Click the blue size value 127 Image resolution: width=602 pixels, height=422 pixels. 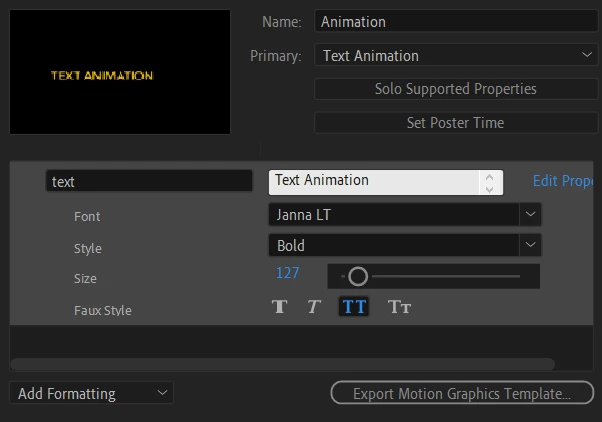click(288, 273)
